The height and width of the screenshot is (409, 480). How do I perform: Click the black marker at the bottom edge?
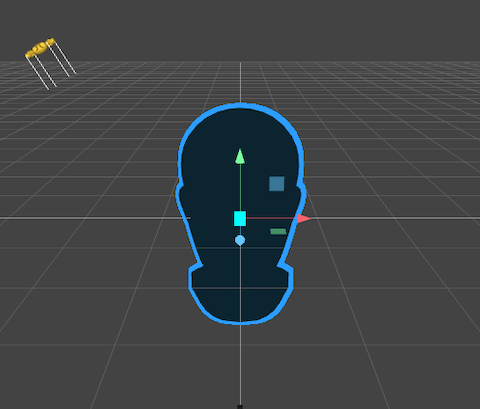240,407
